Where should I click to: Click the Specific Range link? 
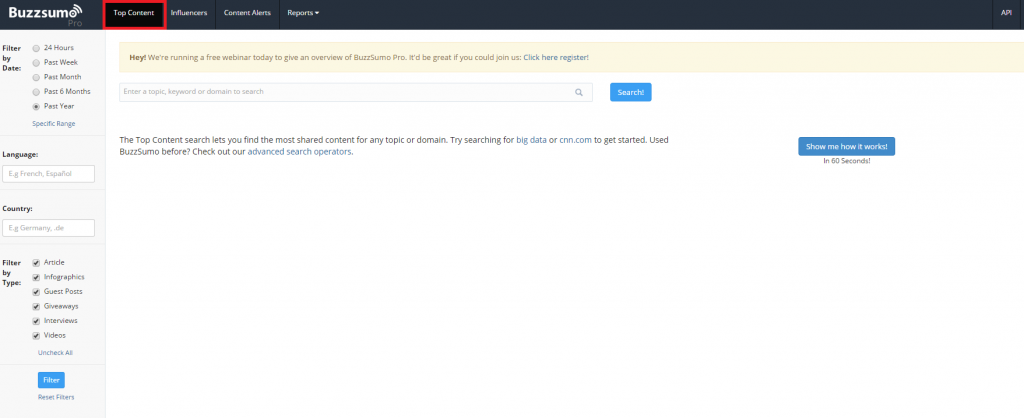54,122
